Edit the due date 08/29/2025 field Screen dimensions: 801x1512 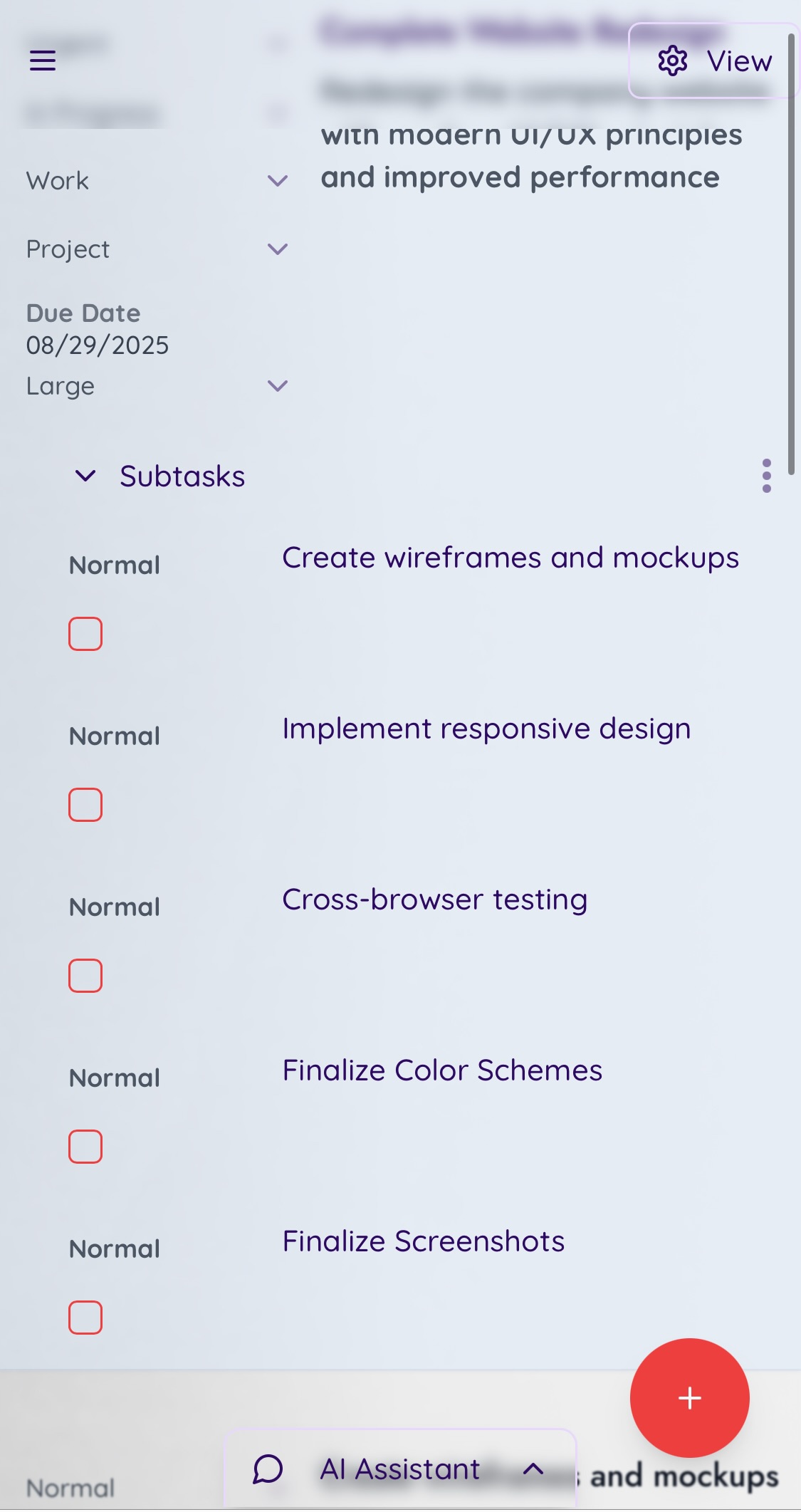click(98, 345)
